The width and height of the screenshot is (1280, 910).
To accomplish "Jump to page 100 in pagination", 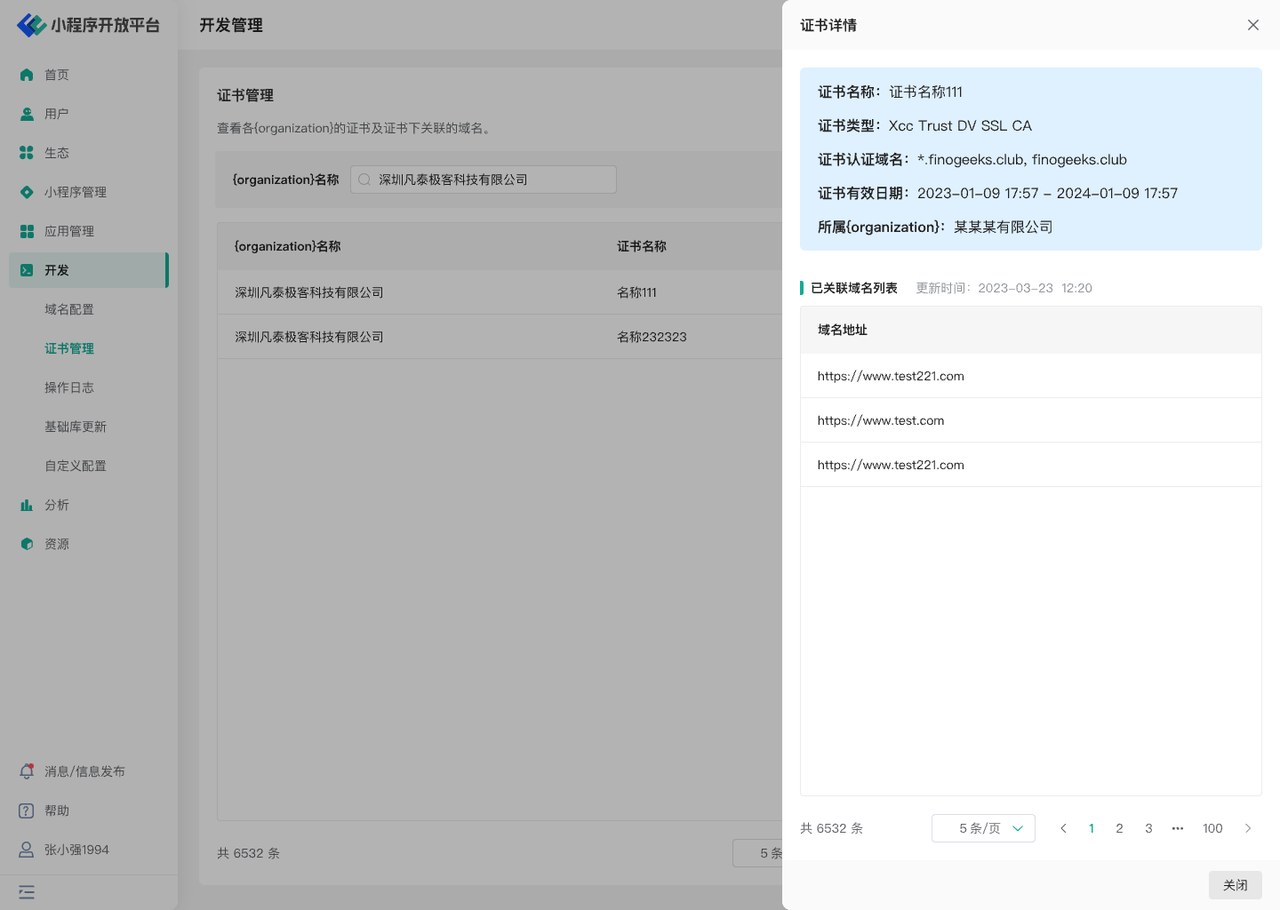I will click(1212, 828).
